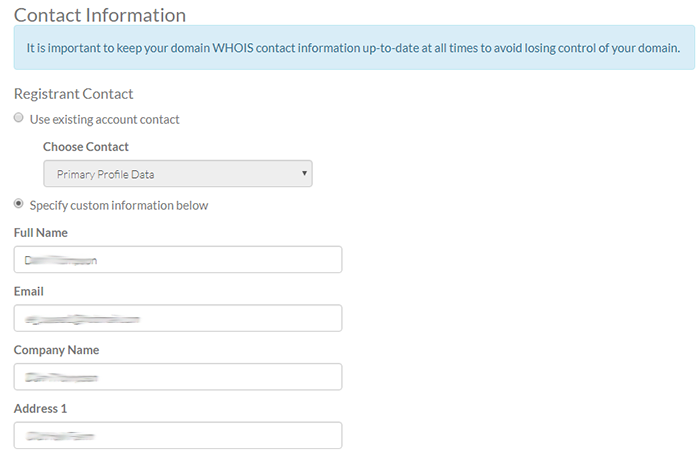Click the 'Registrant Contact' heading
This screenshot has width=700, height=461.
coord(74,94)
